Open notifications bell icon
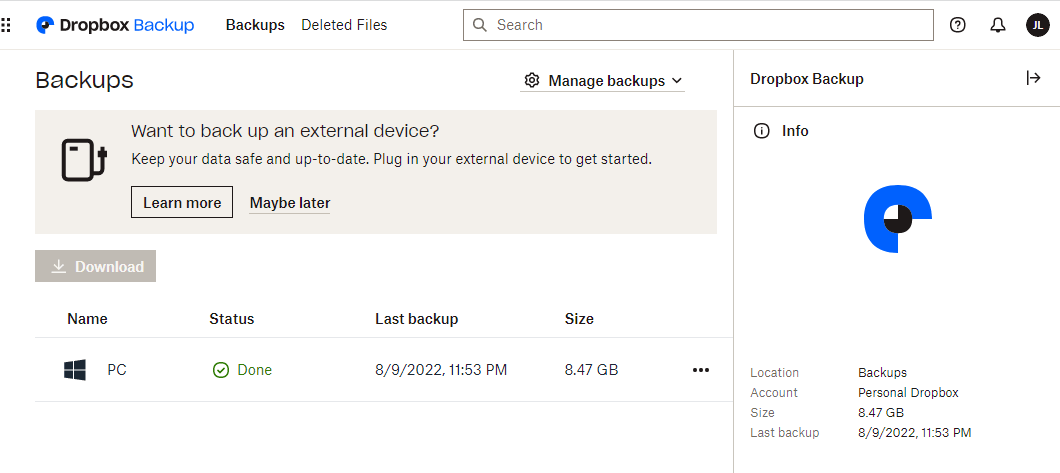The height and width of the screenshot is (473, 1060). 997,25
